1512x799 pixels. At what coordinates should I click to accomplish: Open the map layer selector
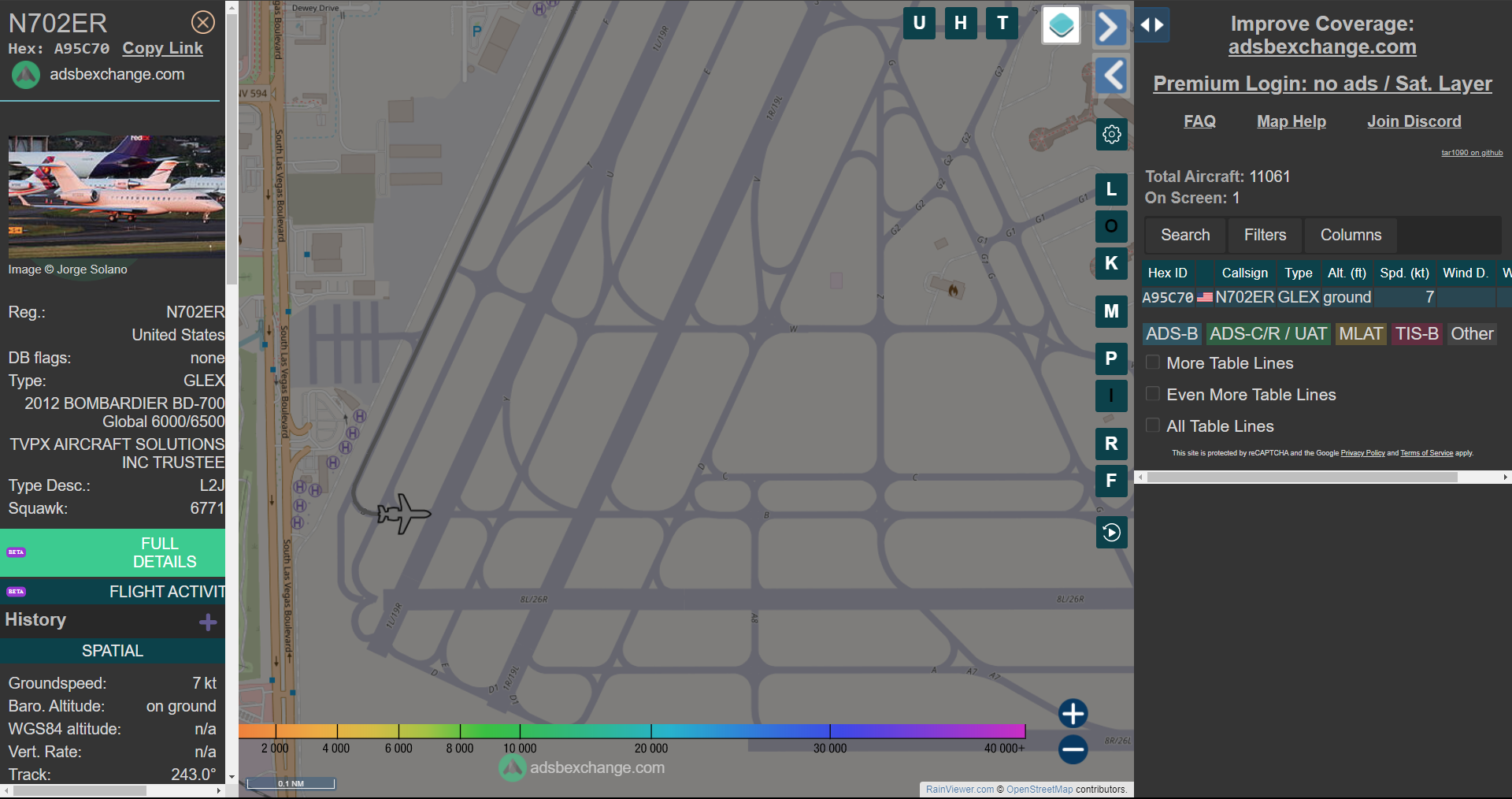[x=1061, y=25]
